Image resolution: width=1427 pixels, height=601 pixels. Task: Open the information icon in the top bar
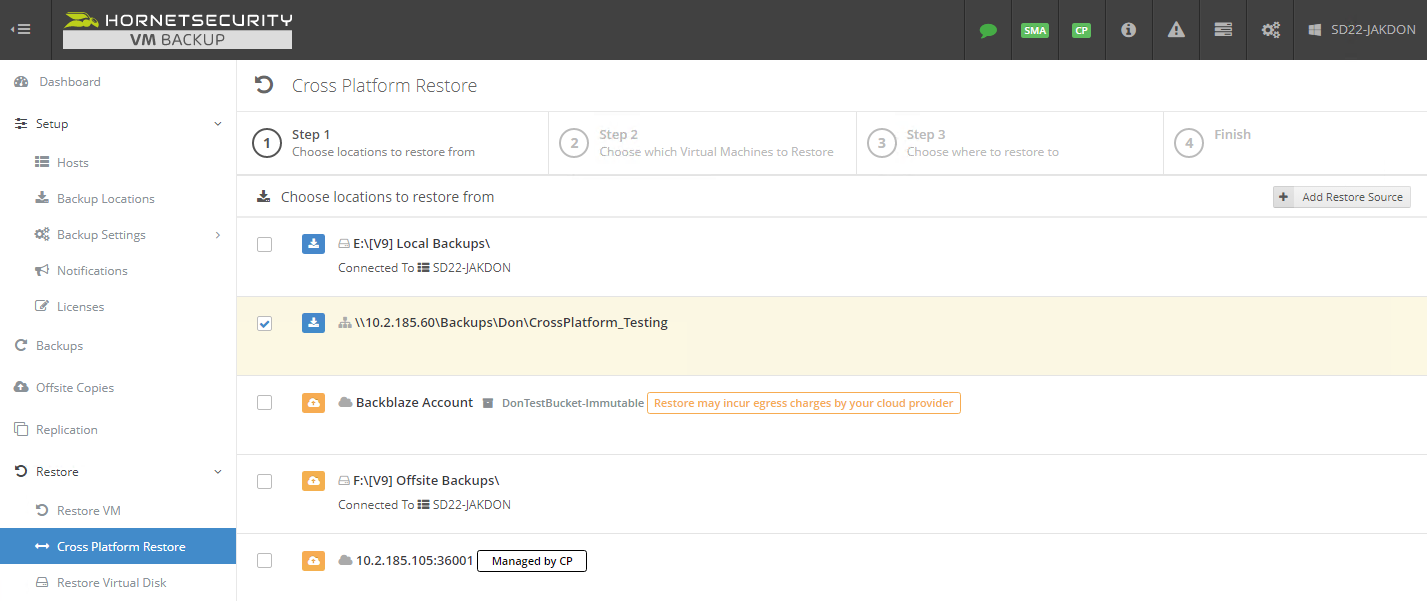click(1128, 30)
